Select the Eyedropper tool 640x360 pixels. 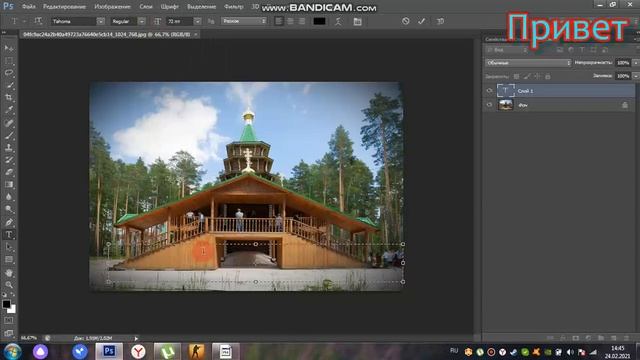(x=9, y=110)
